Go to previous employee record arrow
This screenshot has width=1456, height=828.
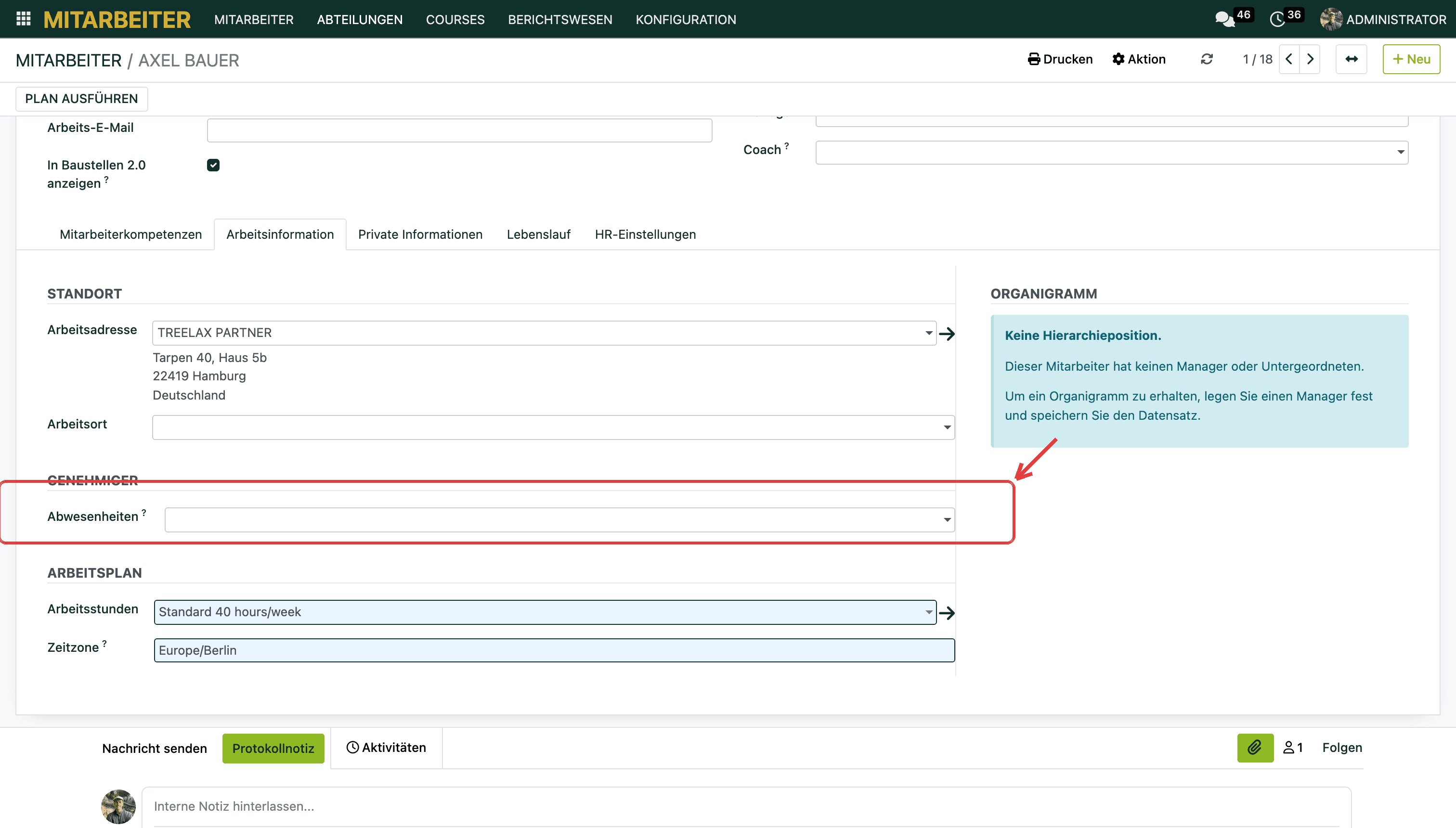(x=1289, y=59)
